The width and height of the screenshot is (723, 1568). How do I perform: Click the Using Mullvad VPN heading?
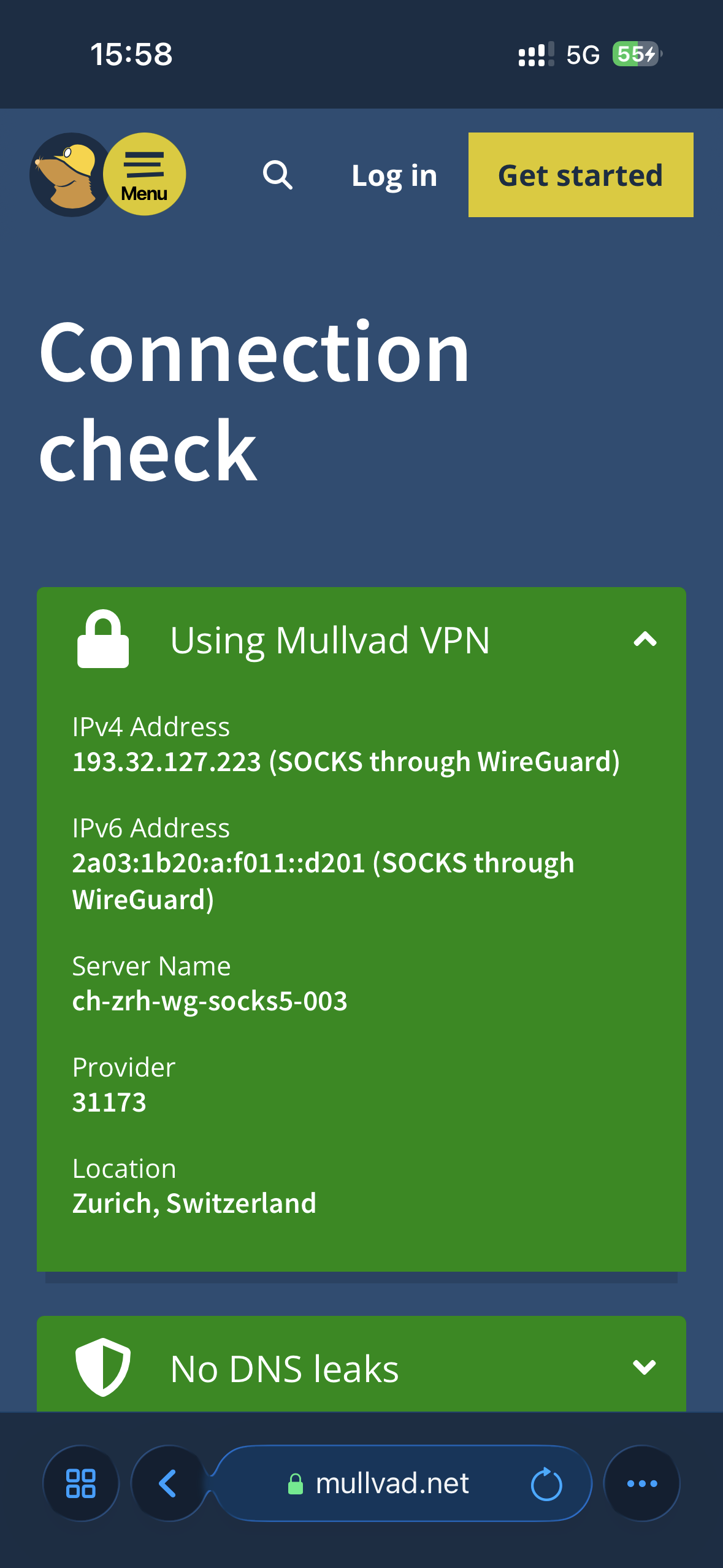pos(330,640)
